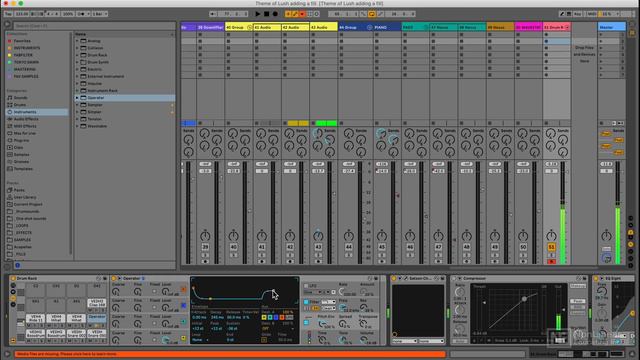Select the Instruments category
The width and height of the screenshot is (640, 360).
pos(37,112)
